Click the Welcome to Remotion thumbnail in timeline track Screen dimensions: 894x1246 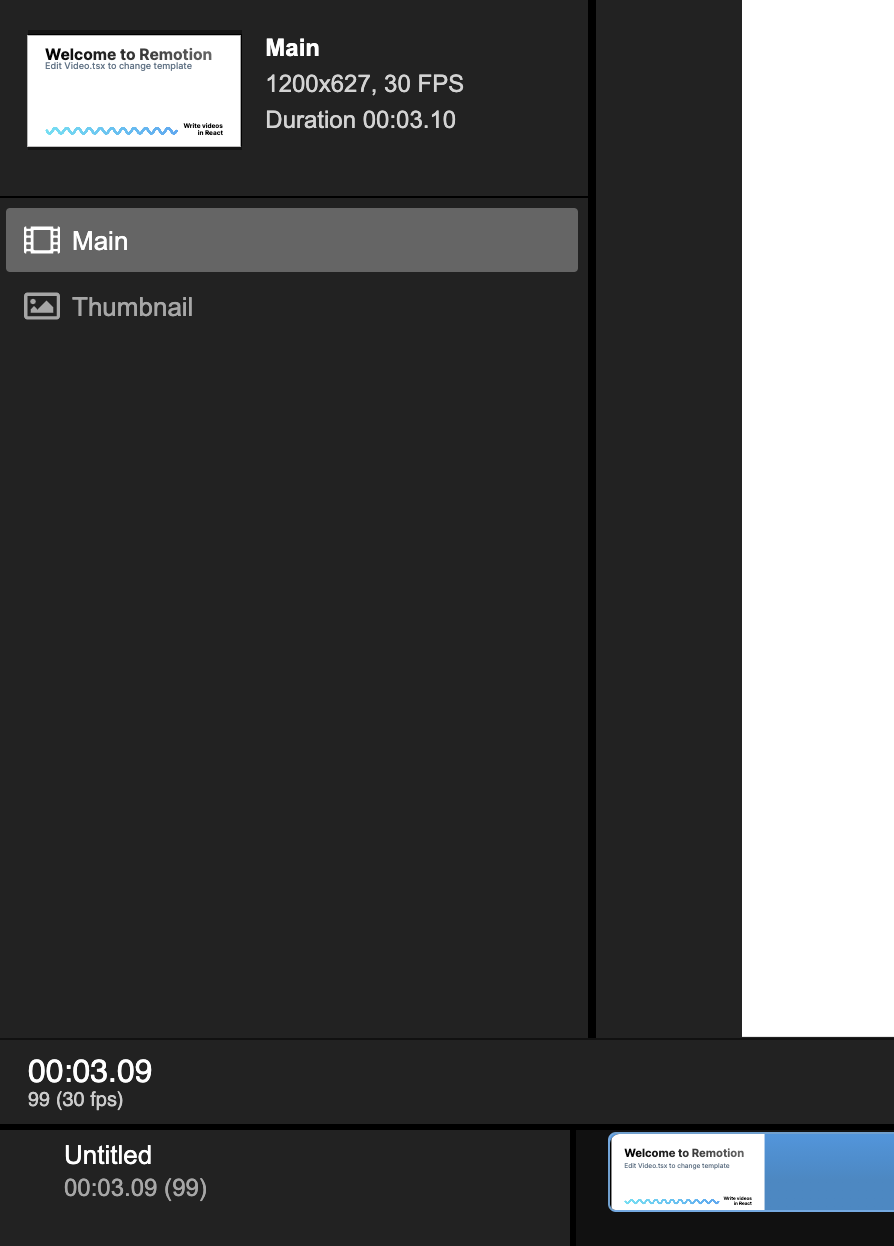click(687, 1172)
